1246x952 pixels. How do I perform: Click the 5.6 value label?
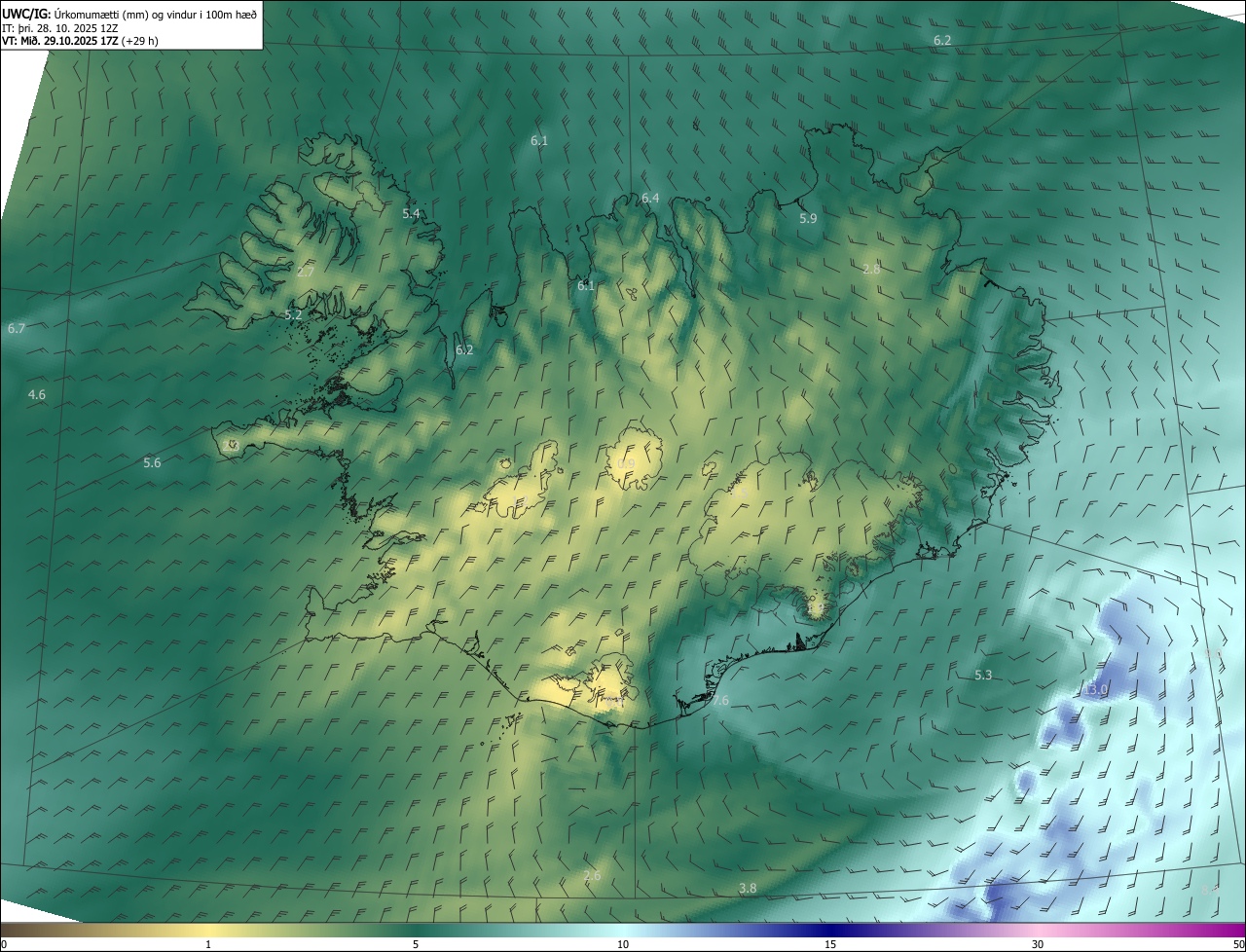pos(152,463)
